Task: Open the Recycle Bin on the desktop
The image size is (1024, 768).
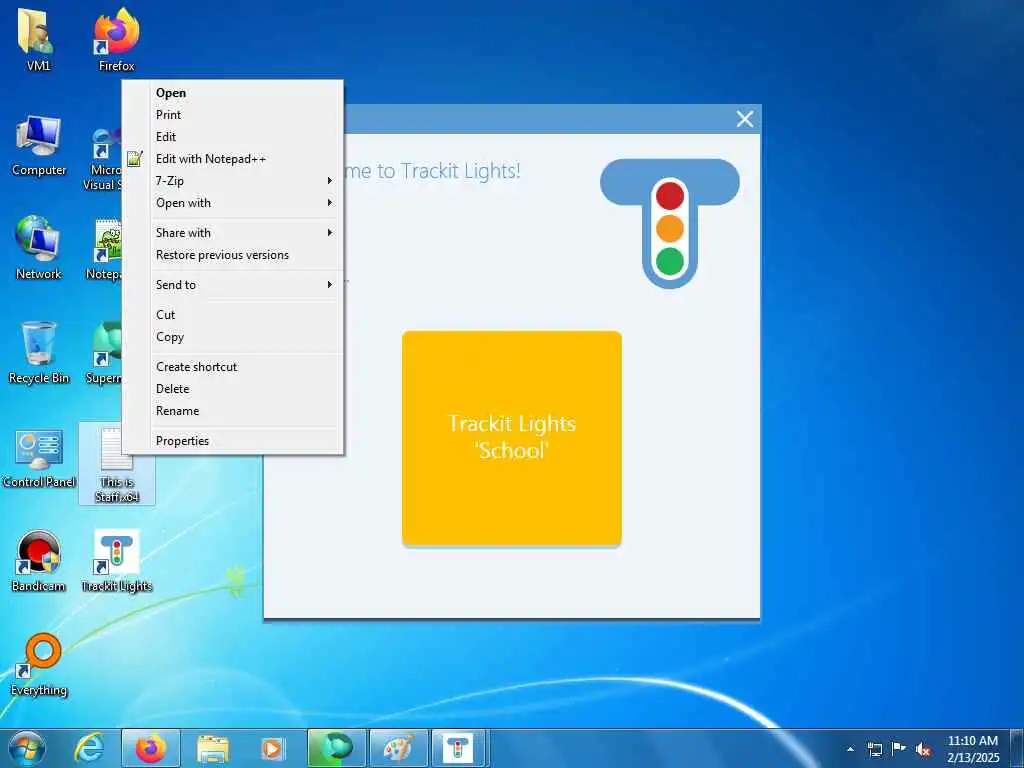Action: click(39, 353)
